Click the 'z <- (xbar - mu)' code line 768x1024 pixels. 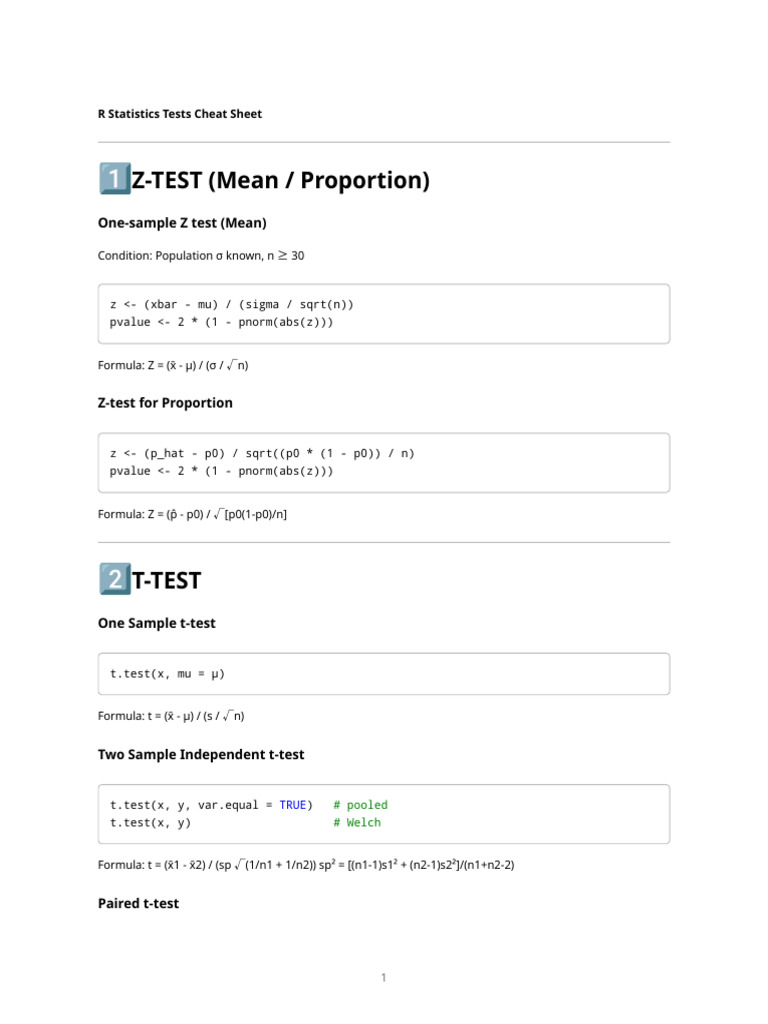point(232,304)
